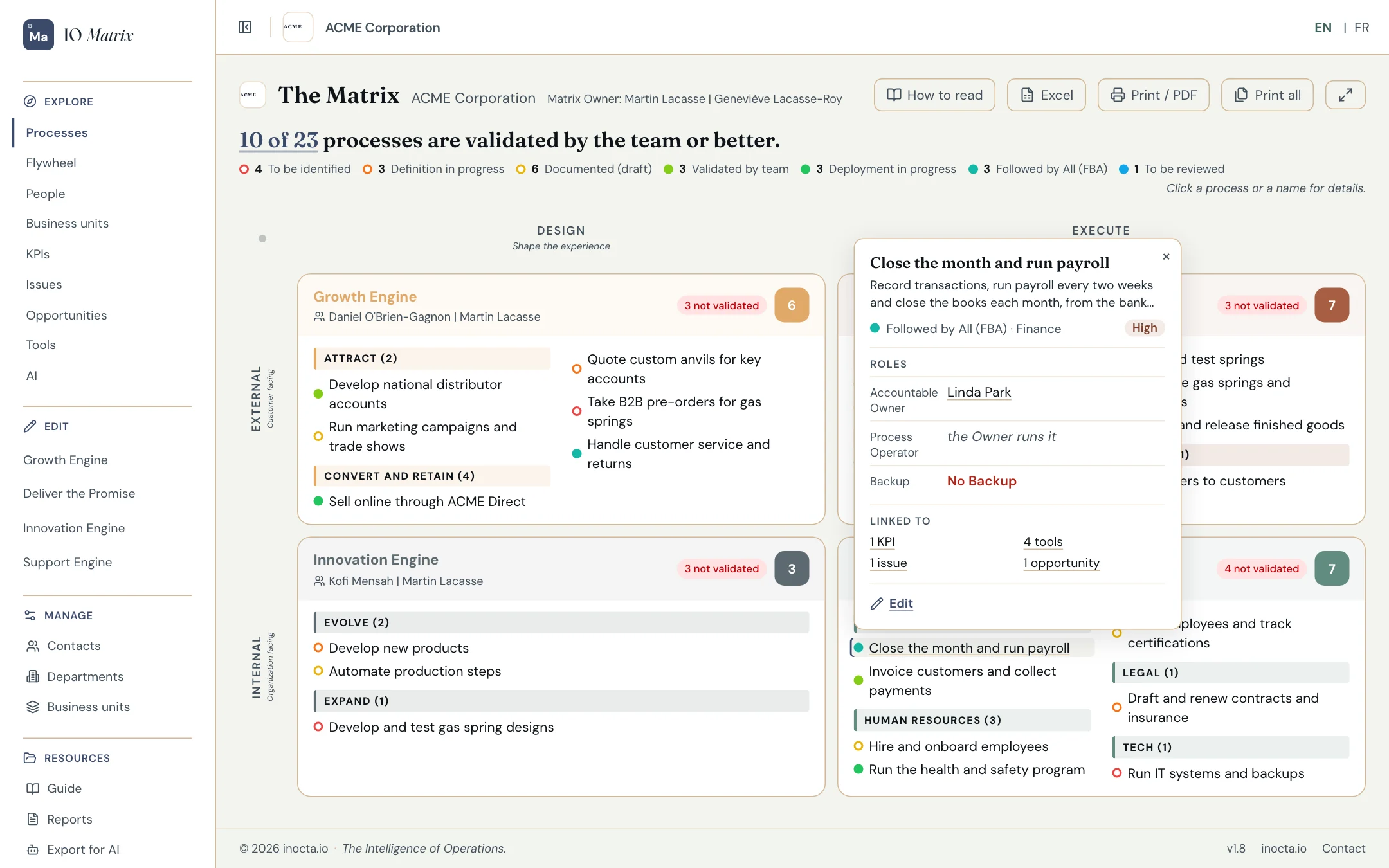Close the payroll process popup

point(1166,257)
